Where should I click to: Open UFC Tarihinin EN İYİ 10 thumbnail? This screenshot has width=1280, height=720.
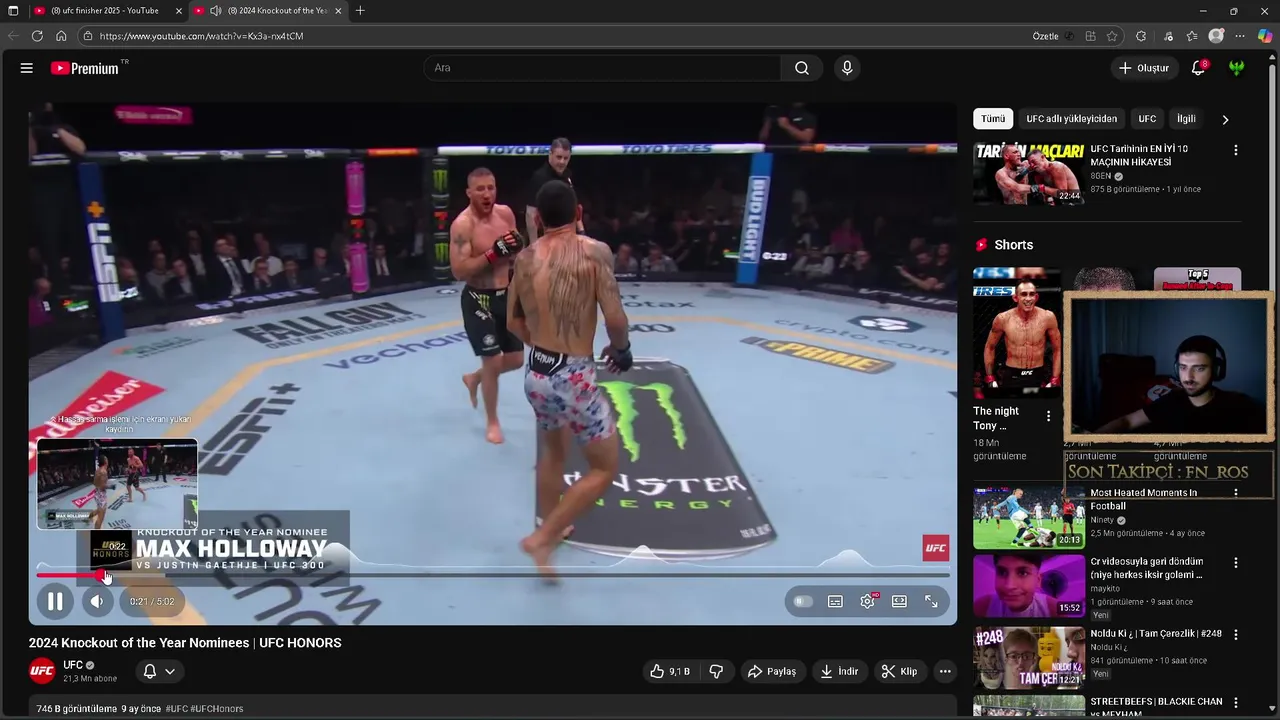pyautogui.click(x=1029, y=173)
